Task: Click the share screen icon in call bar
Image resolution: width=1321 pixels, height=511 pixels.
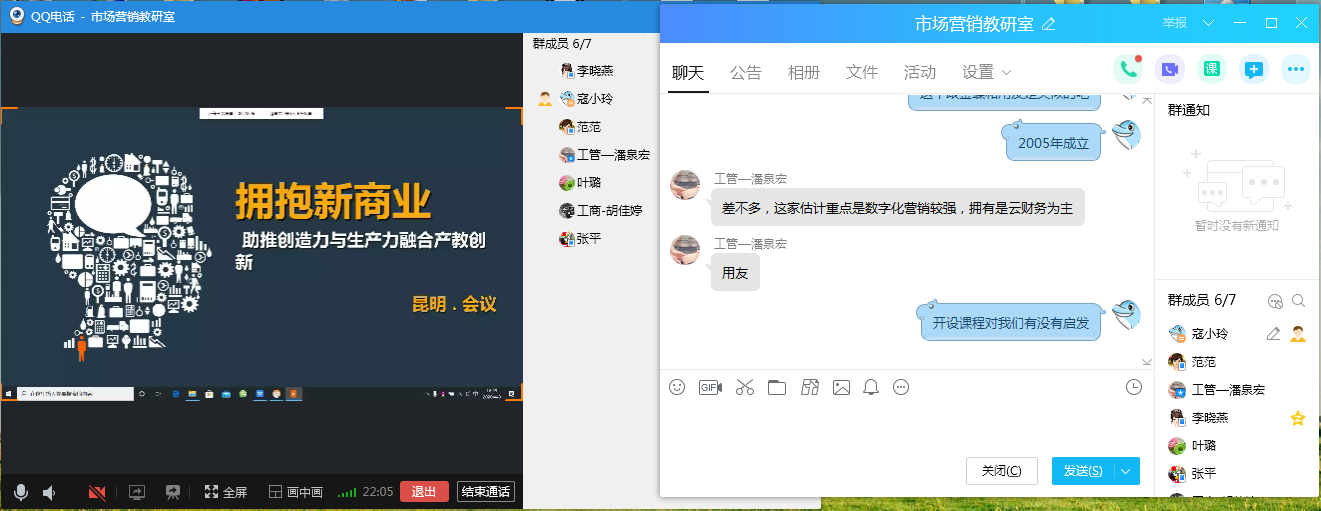Action: coord(137,492)
